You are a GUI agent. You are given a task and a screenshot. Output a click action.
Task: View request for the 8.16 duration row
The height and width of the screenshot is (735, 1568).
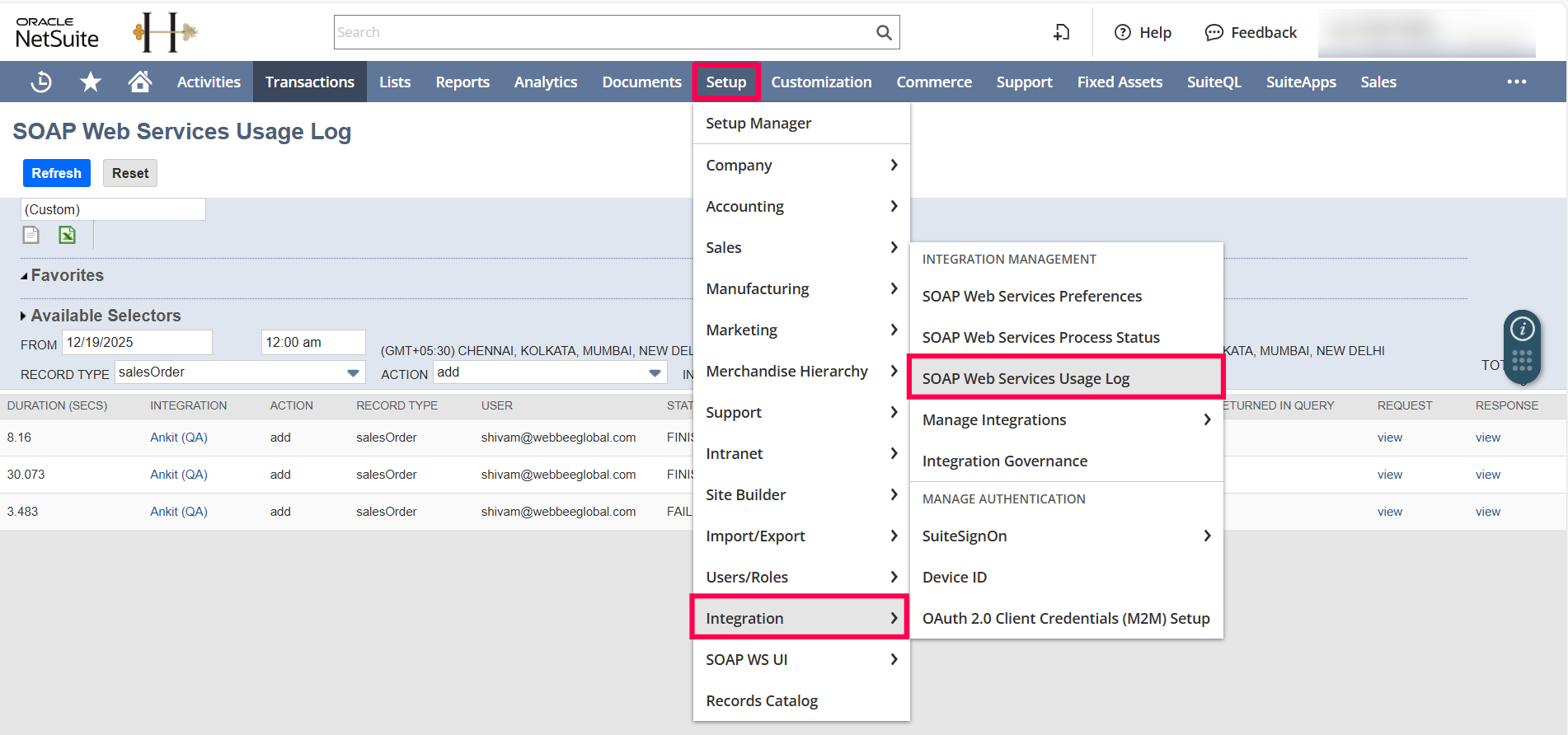(x=1389, y=438)
